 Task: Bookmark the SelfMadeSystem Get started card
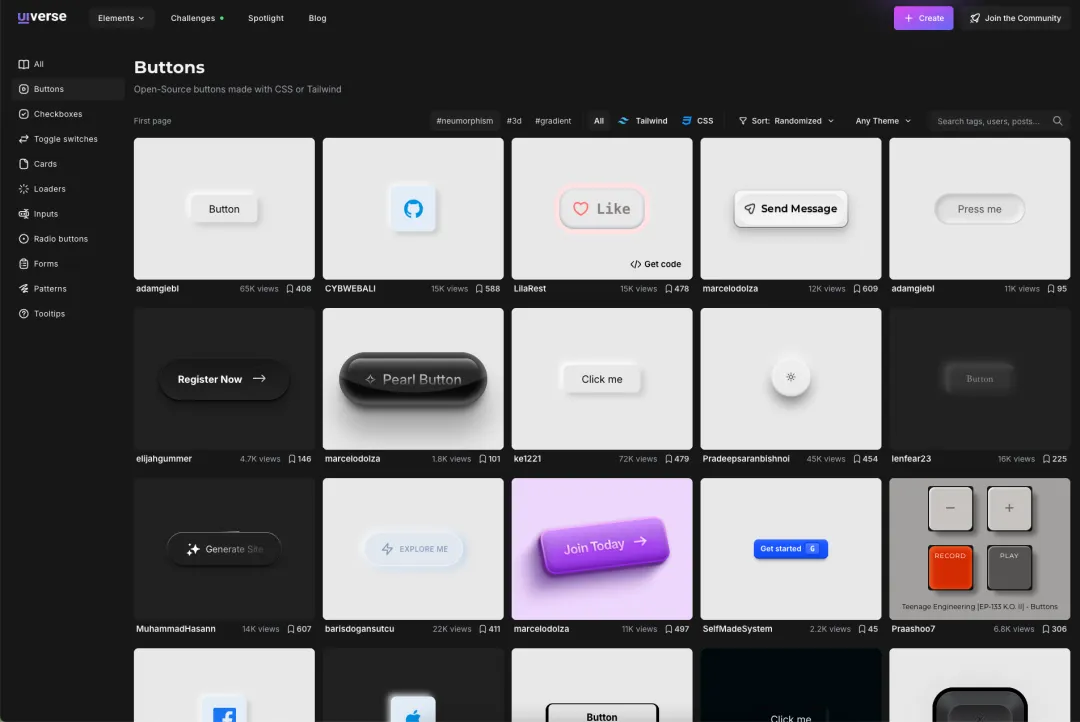[862, 629]
